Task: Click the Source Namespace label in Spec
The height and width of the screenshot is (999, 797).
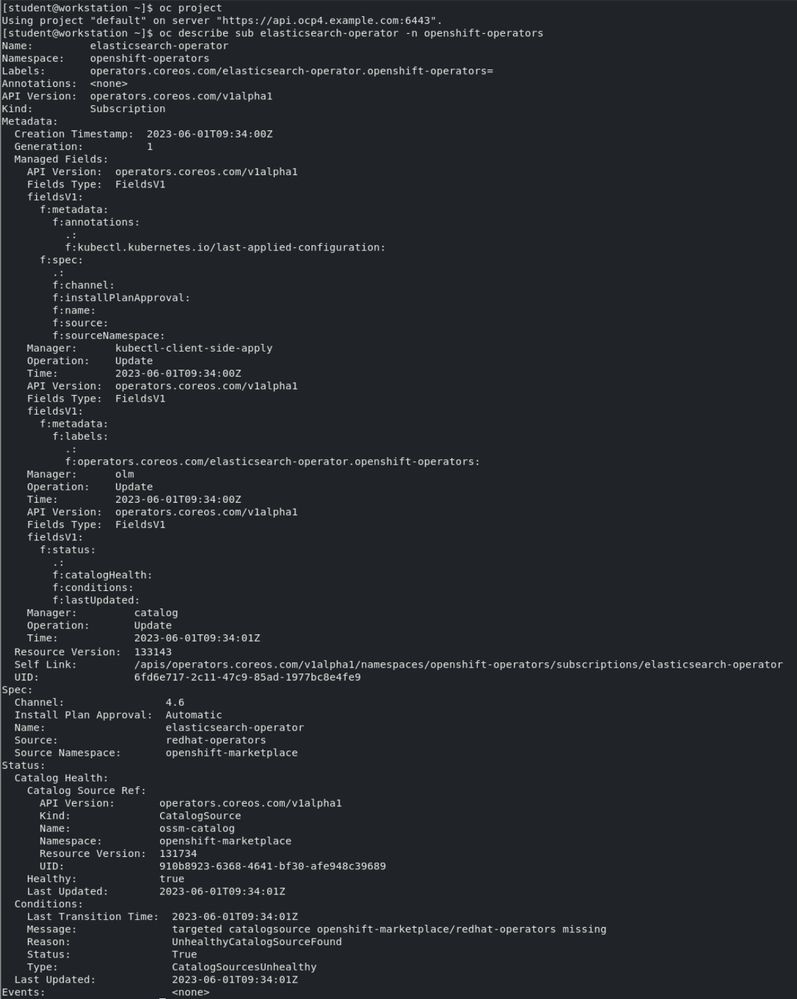Action: (x=67, y=752)
